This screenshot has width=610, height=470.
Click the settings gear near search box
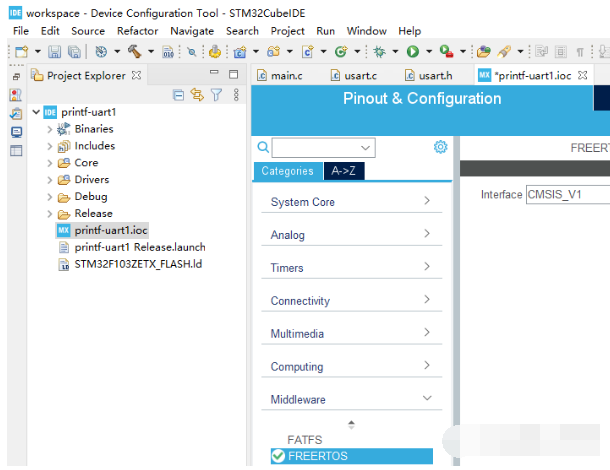point(440,147)
